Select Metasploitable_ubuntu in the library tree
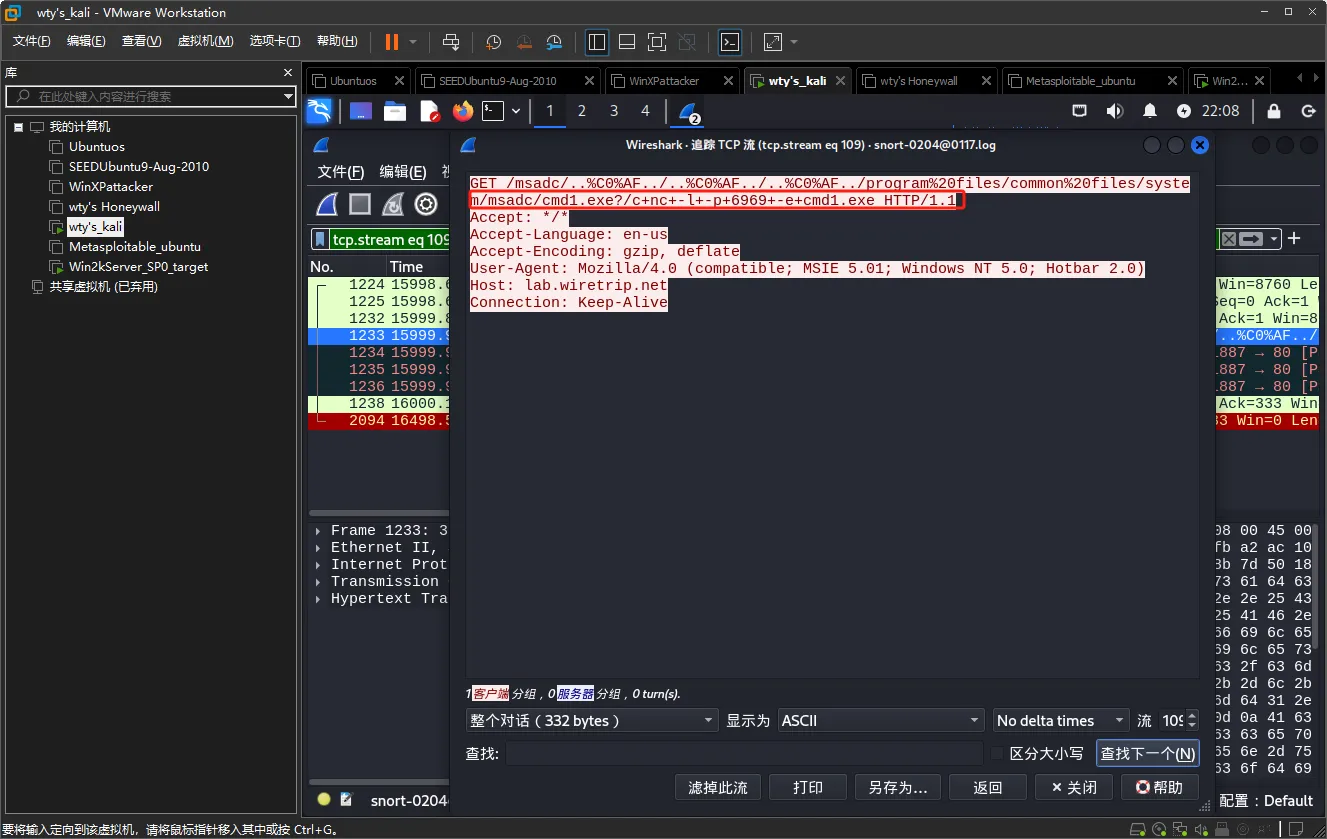 (135, 247)
